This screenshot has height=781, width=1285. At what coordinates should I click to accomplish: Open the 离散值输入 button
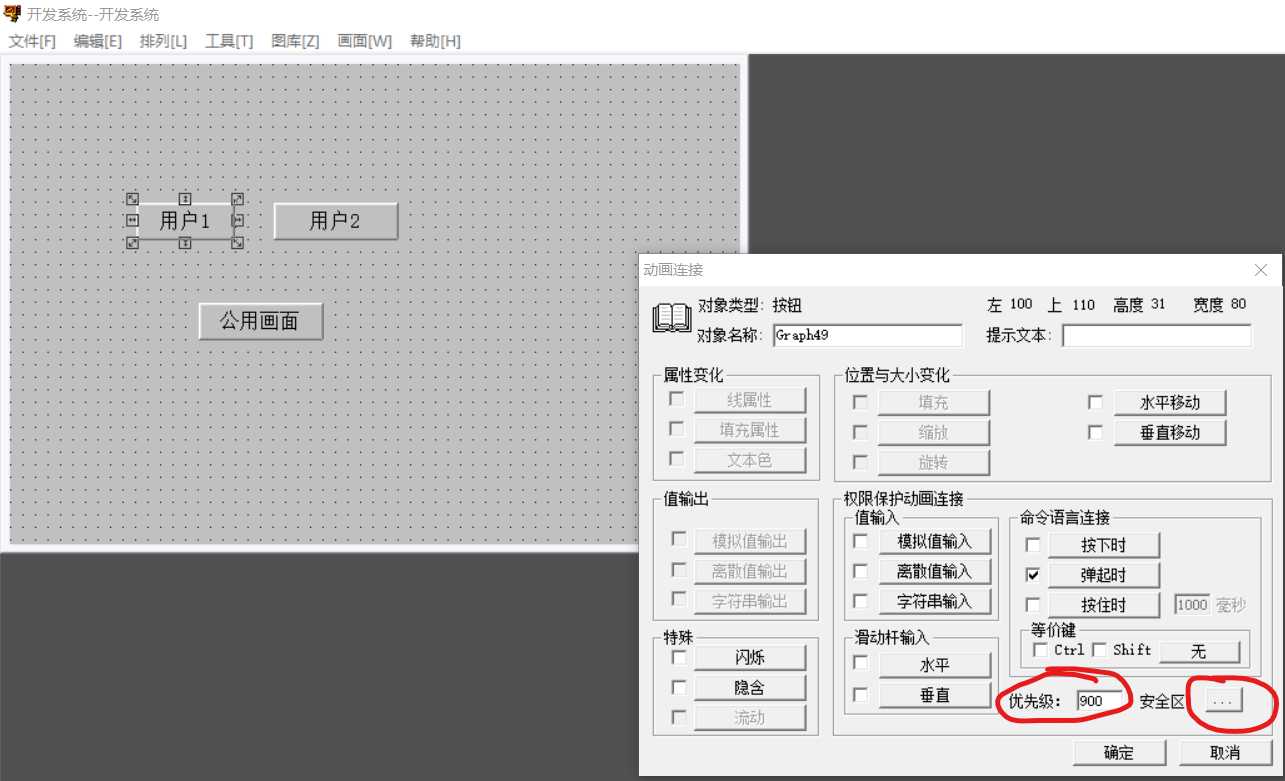click(935, 571)
